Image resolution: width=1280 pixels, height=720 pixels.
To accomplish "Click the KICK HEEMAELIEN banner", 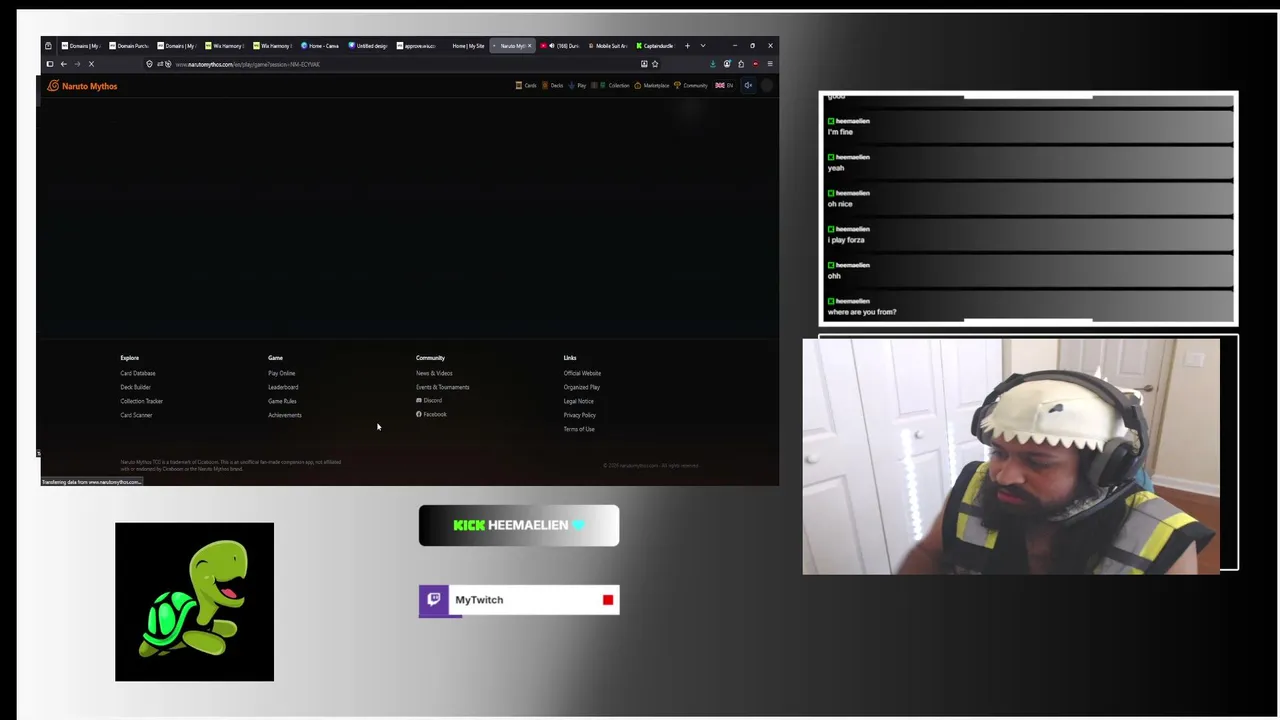I will point(519,525).
